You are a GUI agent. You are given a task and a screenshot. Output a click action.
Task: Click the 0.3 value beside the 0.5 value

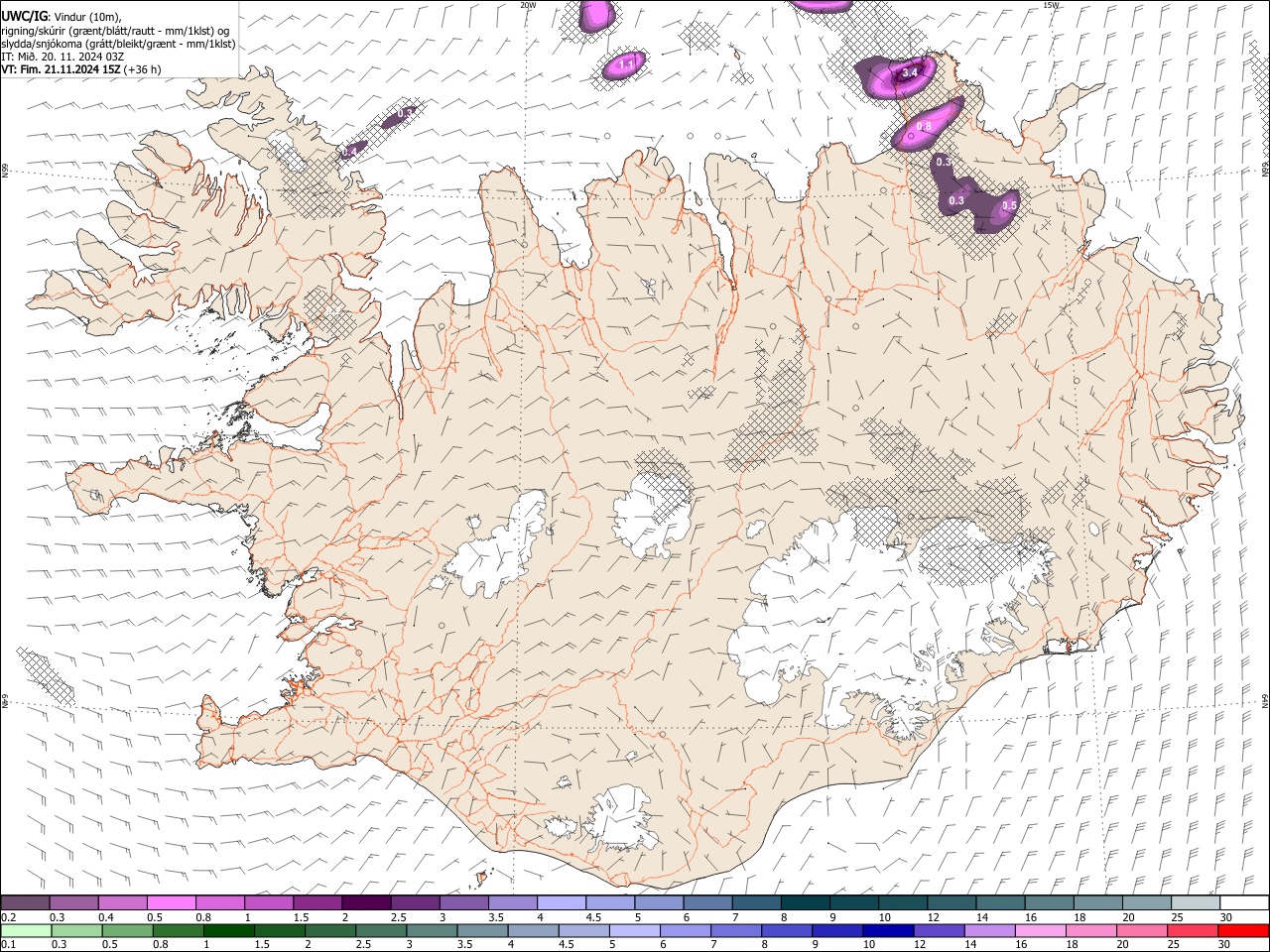[956, 200]
